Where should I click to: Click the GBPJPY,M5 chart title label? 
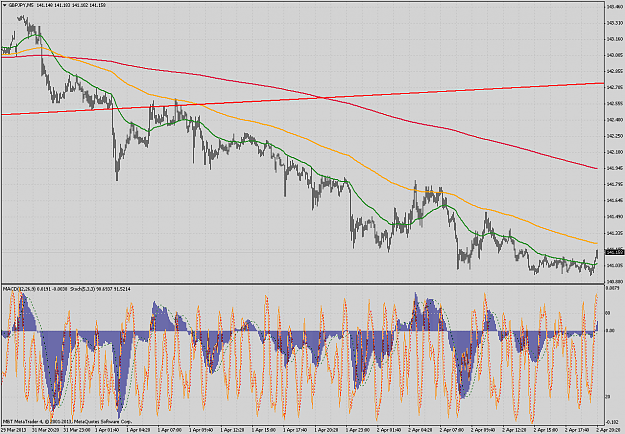tap(21, 5)
